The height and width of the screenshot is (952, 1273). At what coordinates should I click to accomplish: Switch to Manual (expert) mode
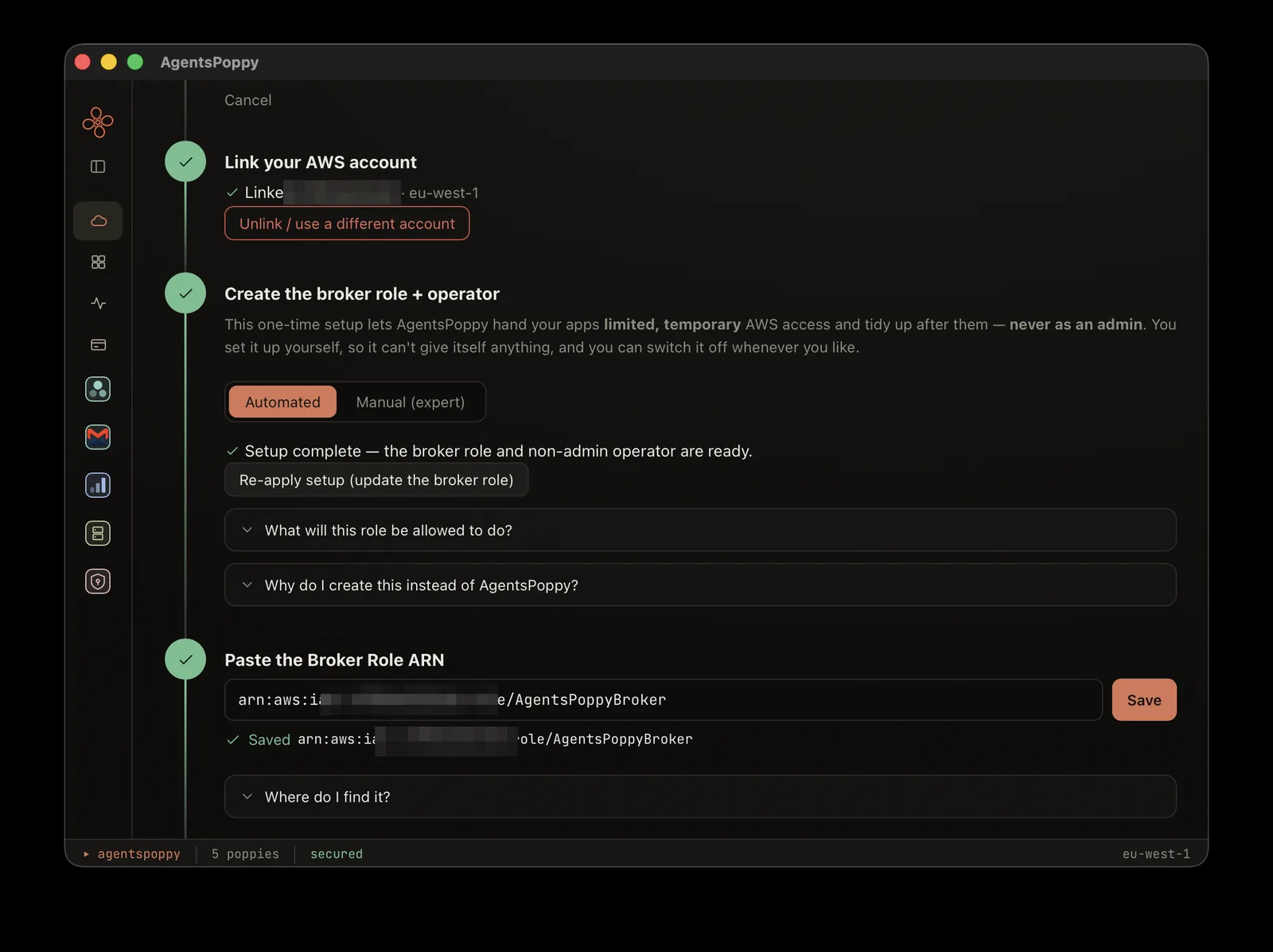(x=411, y=402)
